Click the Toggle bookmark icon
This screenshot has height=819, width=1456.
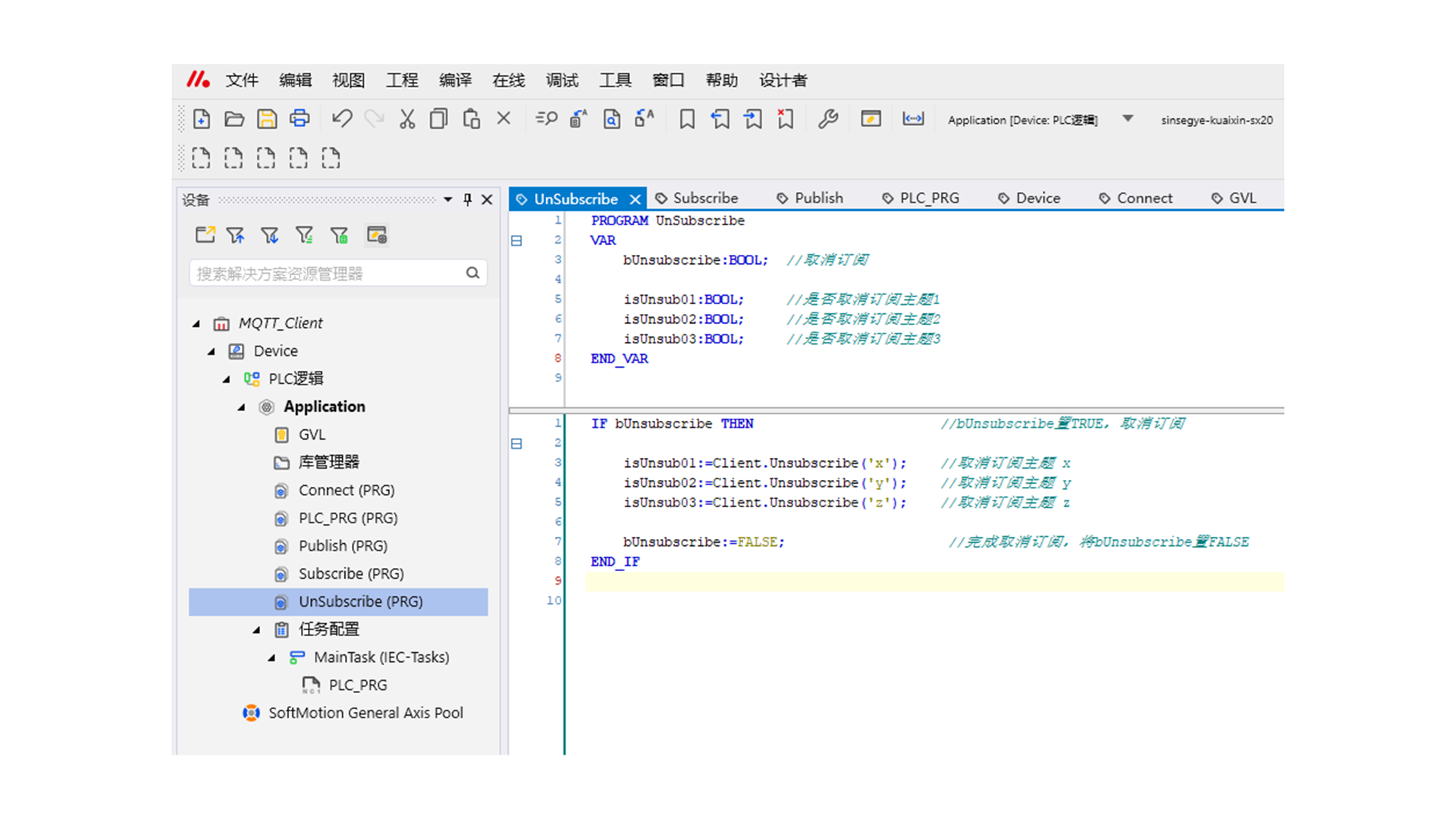tap(687, 119)
